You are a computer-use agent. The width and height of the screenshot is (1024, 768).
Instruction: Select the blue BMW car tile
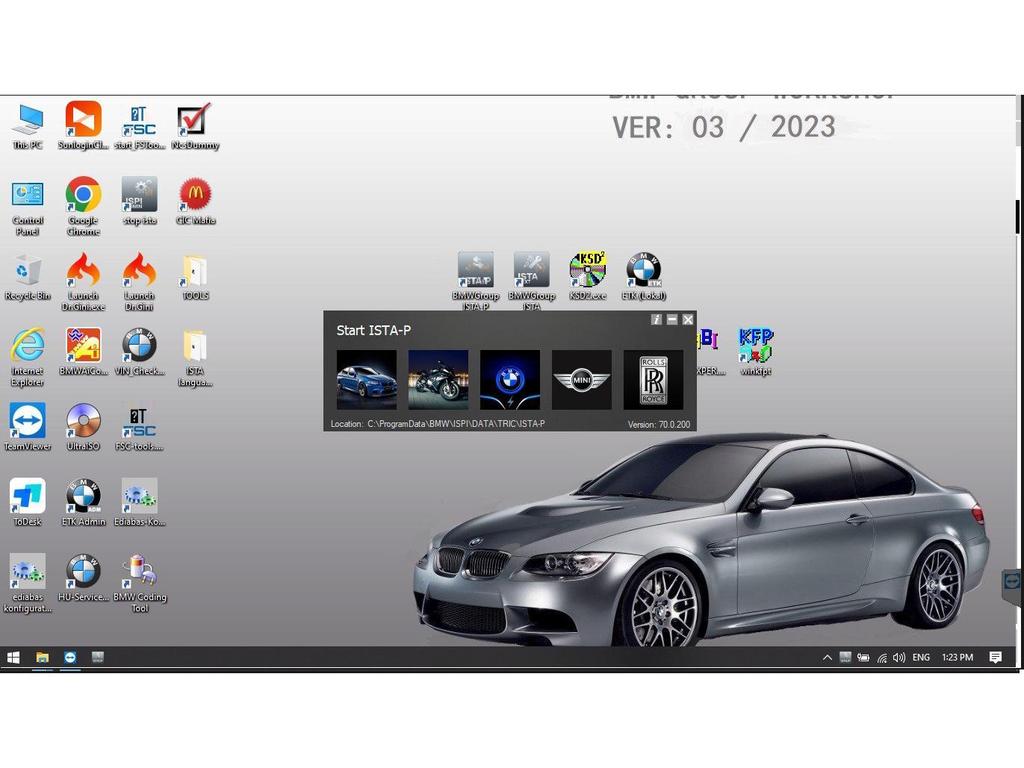pos(366,379)
